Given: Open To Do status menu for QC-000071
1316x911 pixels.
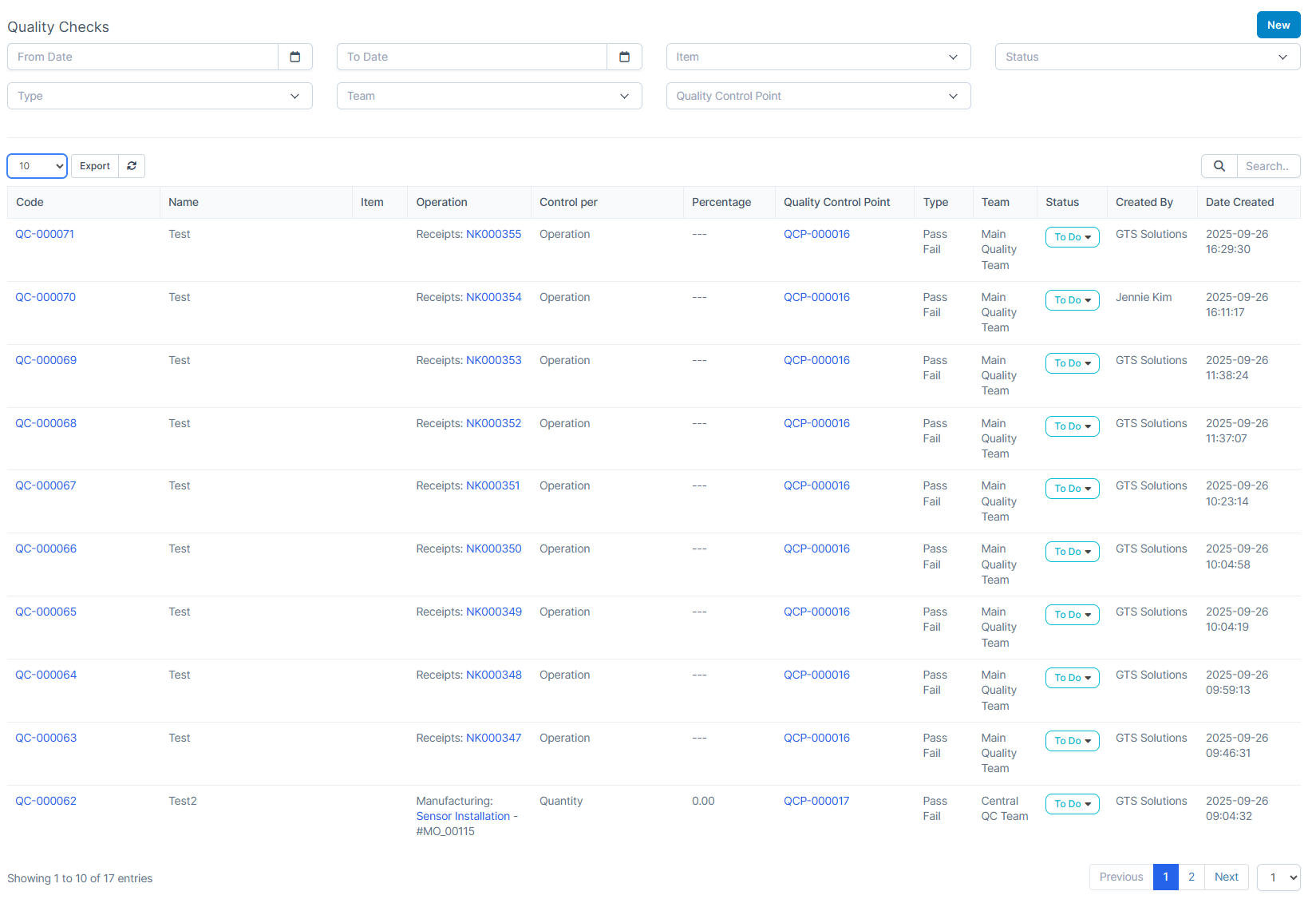Looking at the screenshot, I should pos(1072,237).
